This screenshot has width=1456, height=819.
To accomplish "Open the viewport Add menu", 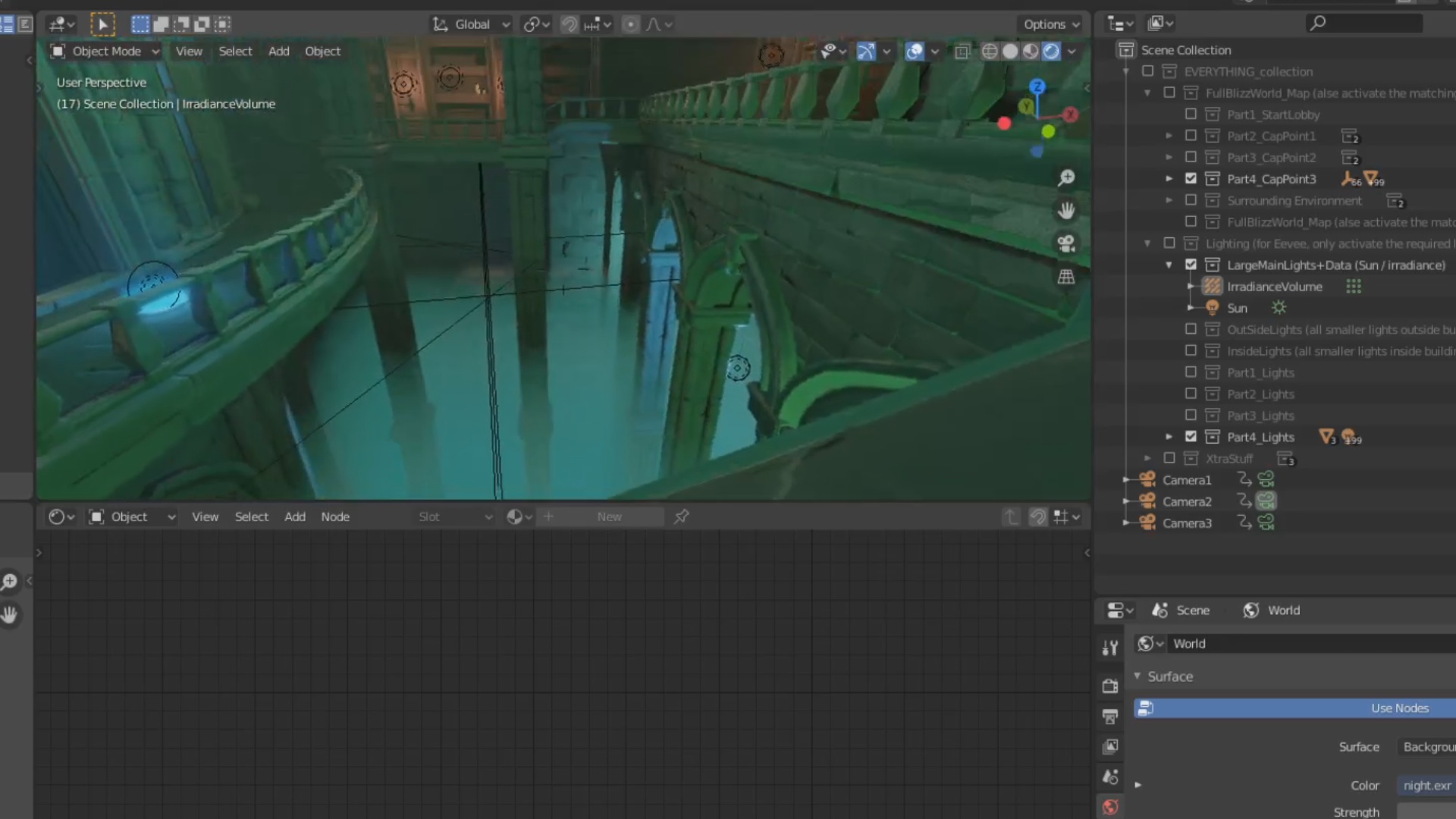I will (x=278, y=51).
